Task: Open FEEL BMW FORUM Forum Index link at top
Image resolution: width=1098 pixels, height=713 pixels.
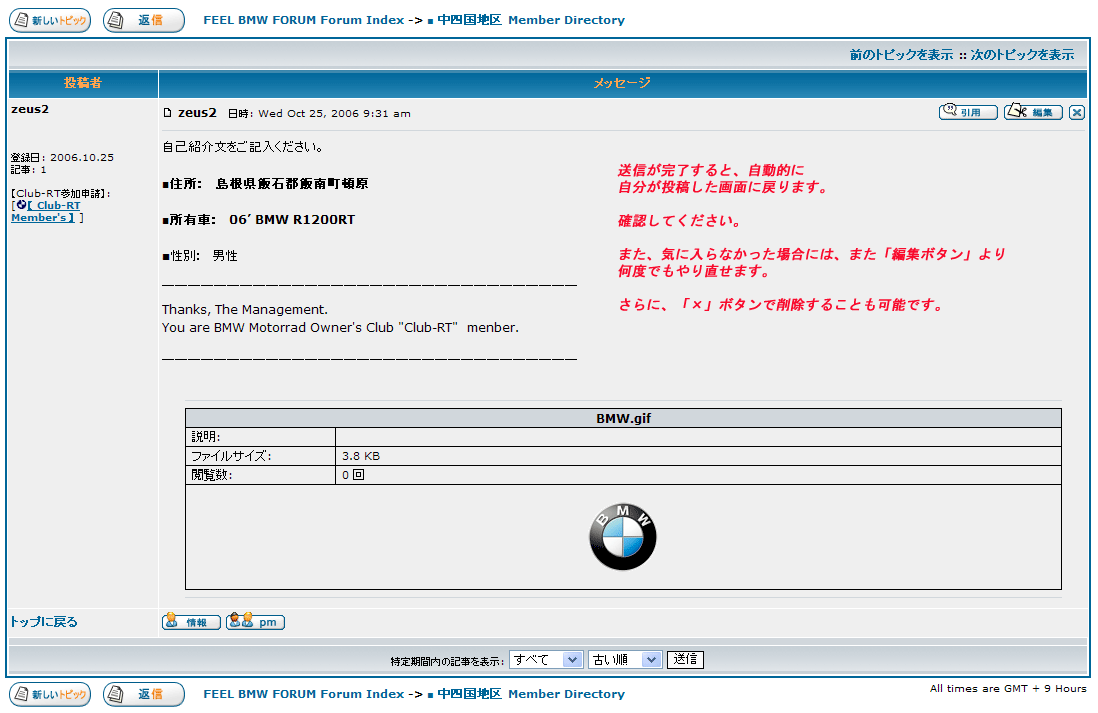Action: tap(304, 20)
